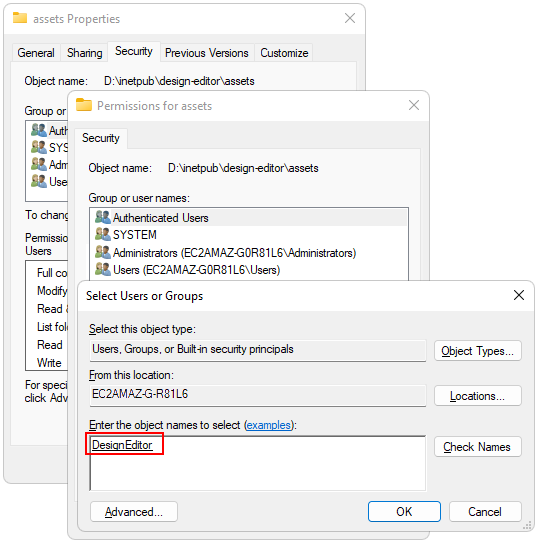This screenshot has width=538, height=543.
Task: Switch to the General tab in assets Properties
Action: 36,53
